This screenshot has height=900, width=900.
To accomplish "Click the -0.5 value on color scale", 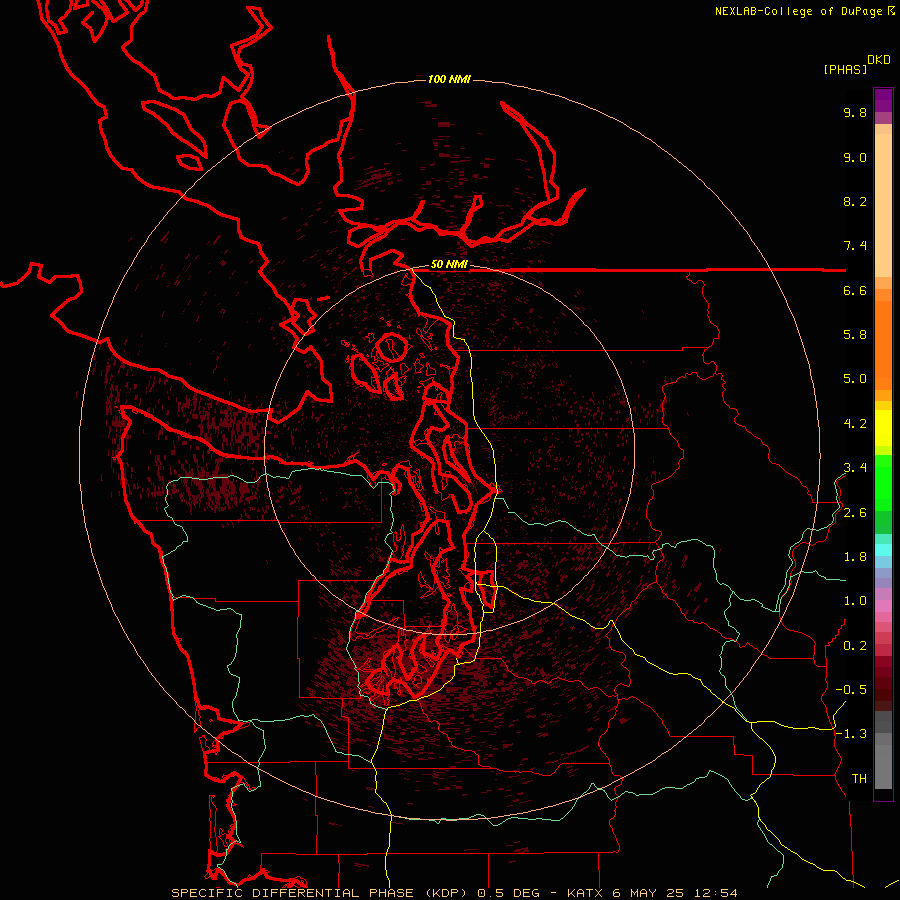I will click(851, 690).
